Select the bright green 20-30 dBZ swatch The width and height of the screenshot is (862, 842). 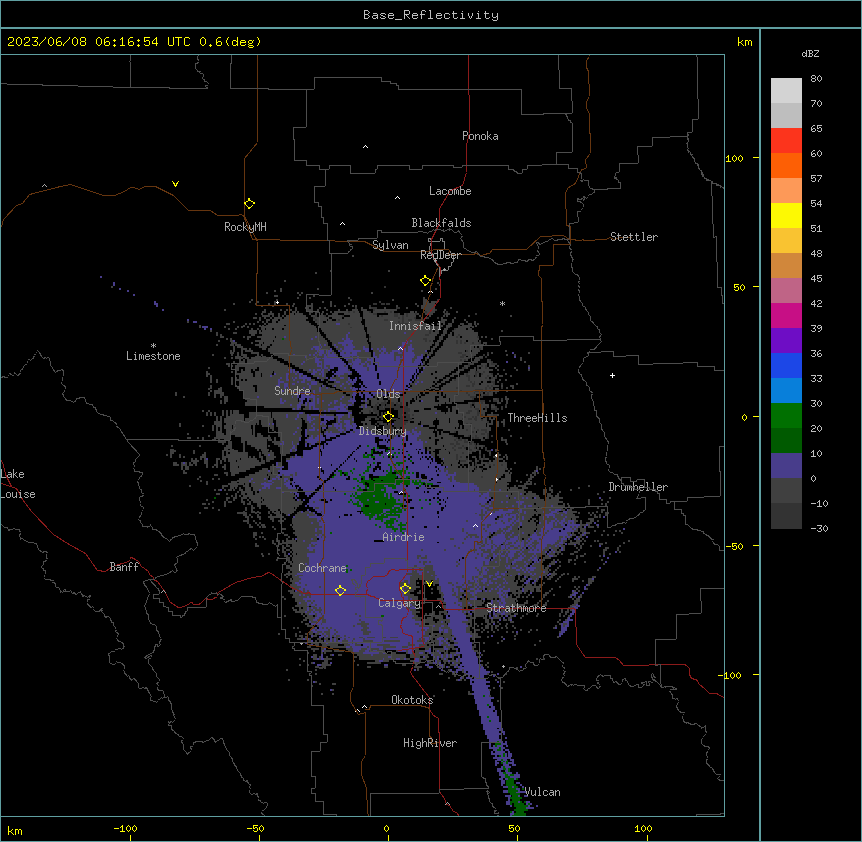pyautogui.click(x=786, y=416)
